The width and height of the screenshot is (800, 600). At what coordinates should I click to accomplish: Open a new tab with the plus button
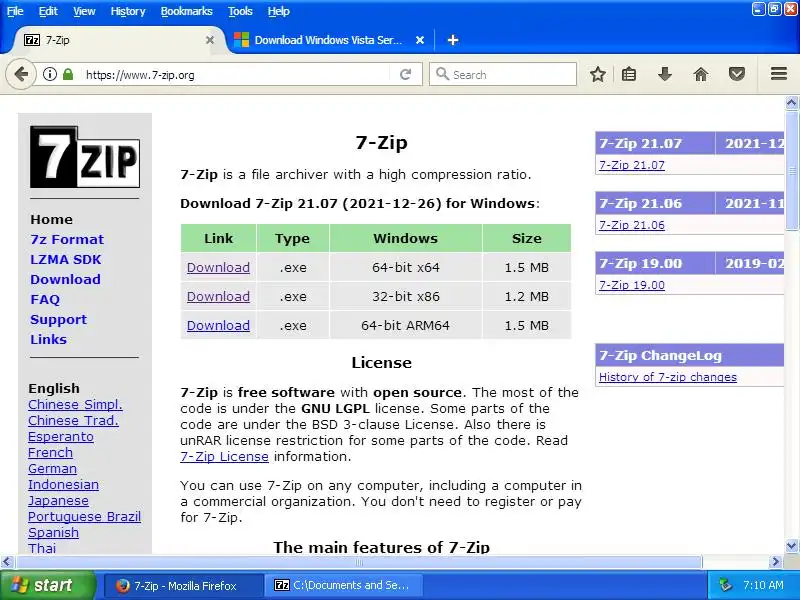pos(453,40)
